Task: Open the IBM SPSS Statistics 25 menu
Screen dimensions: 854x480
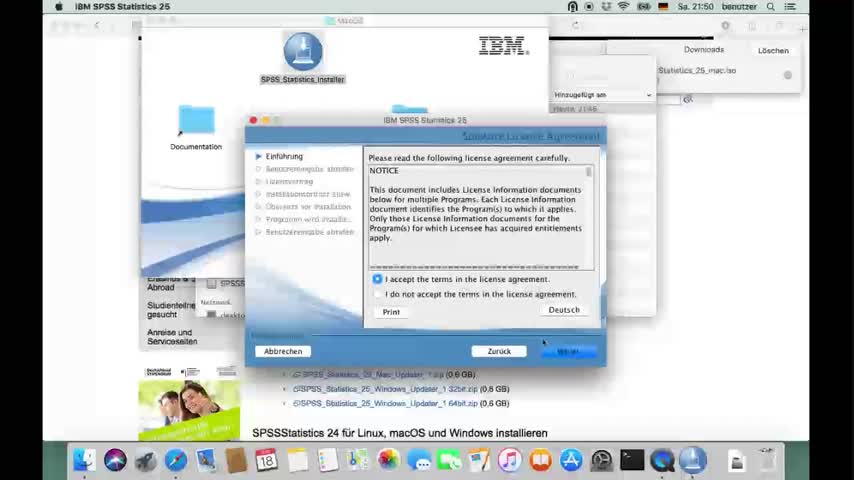Action: click(122, 7)
